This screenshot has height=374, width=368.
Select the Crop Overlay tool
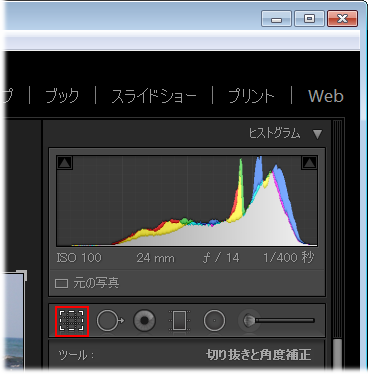72,321
